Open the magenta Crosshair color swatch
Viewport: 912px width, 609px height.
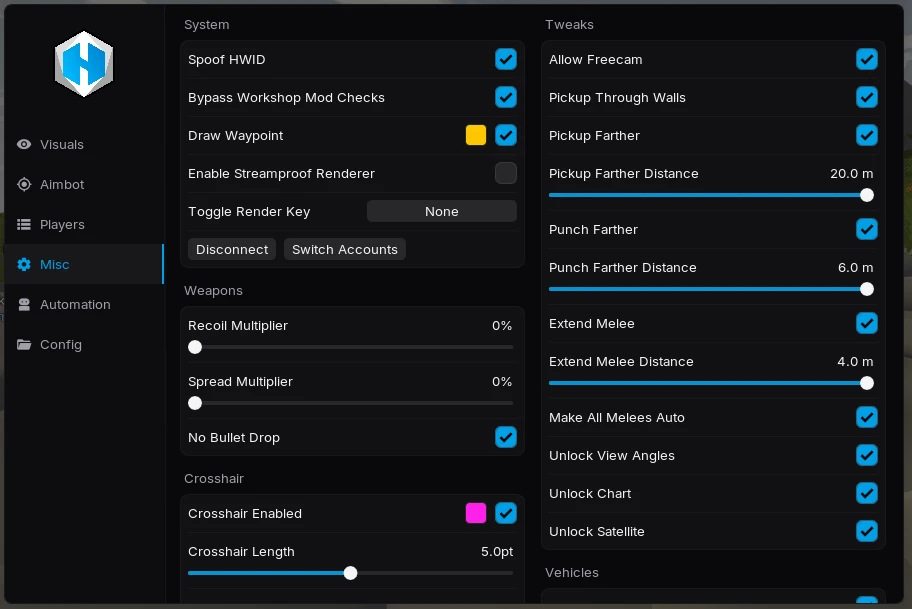click(476, 514)
